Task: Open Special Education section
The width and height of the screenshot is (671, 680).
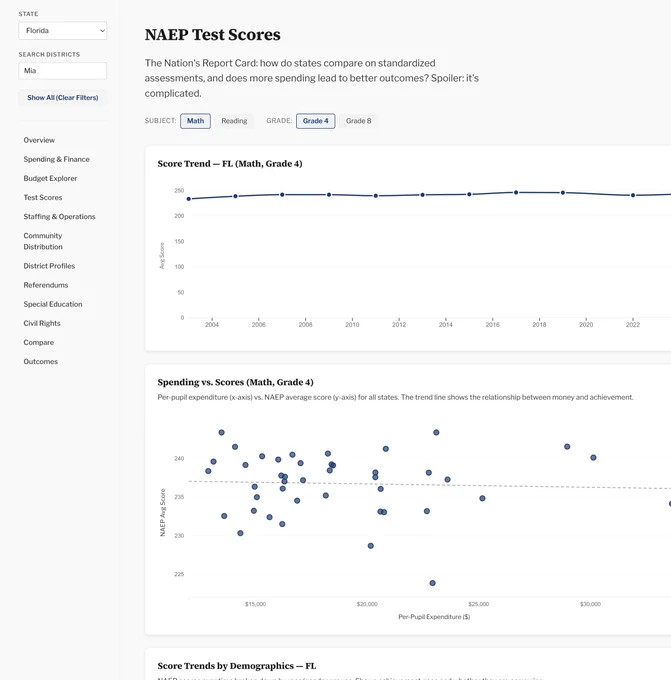Action: (x=53, y=304)
